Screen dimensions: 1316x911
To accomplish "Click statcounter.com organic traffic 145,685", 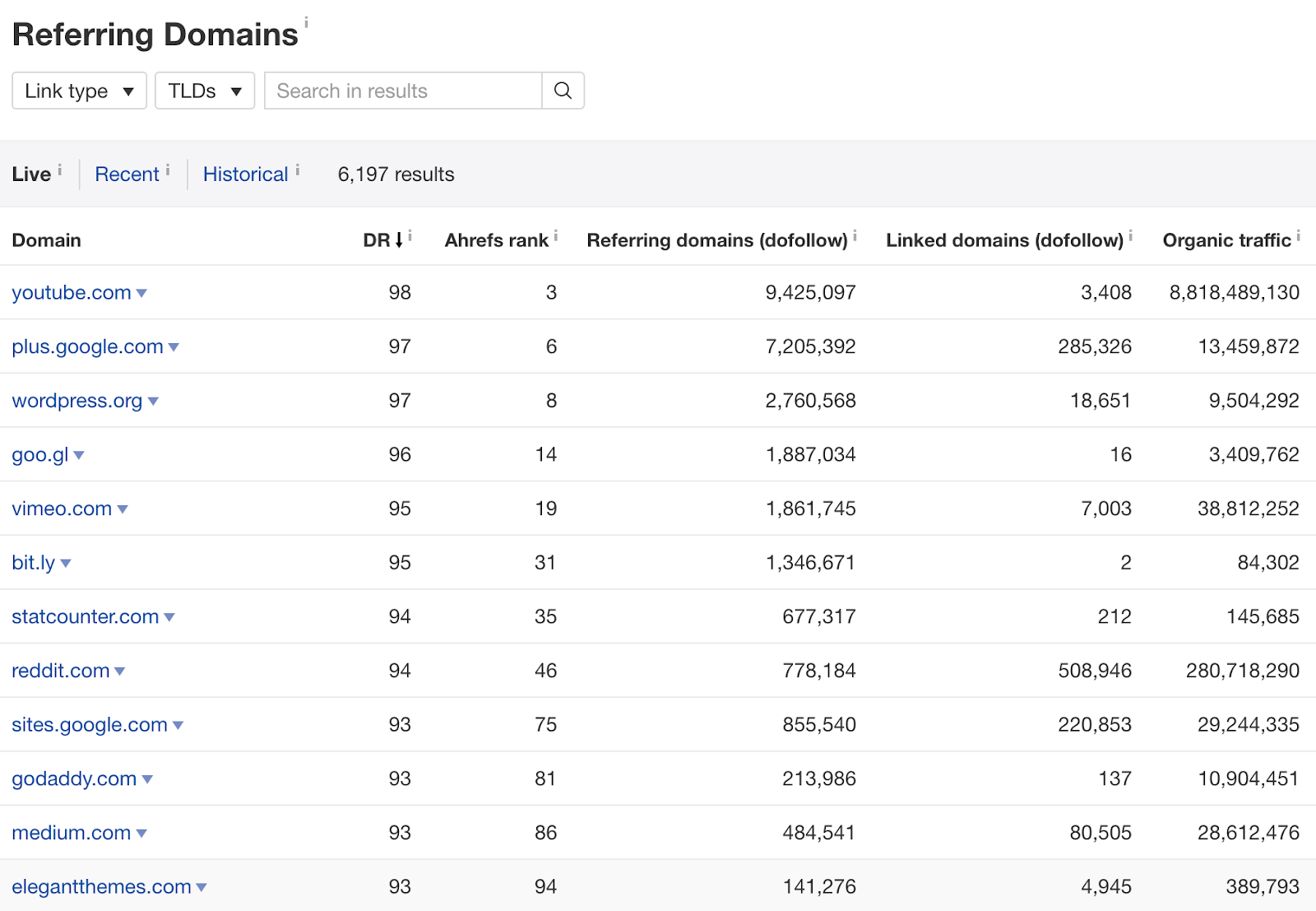I will [1263, 616].
